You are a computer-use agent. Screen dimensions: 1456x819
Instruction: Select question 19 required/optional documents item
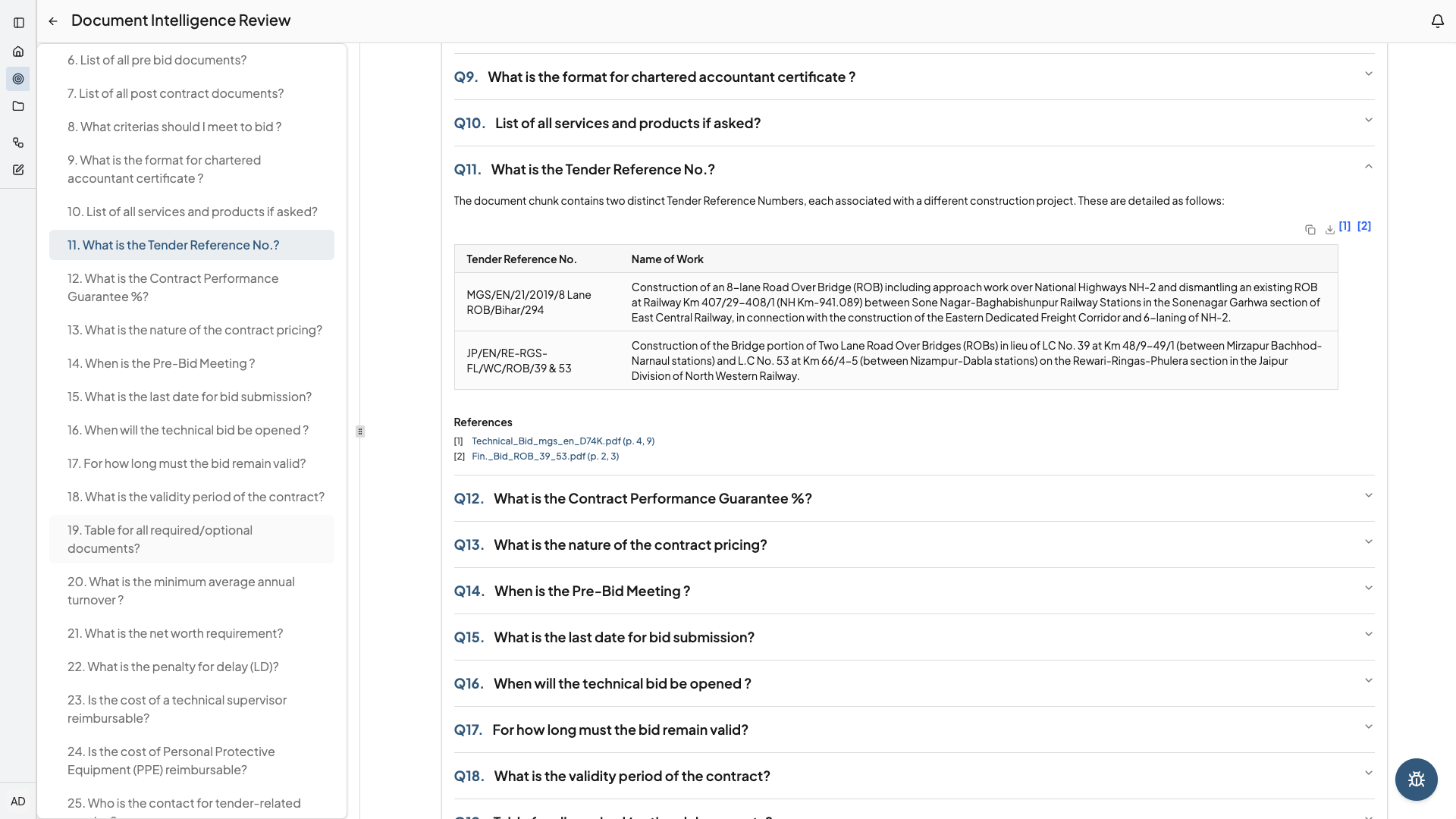[160, 539]
